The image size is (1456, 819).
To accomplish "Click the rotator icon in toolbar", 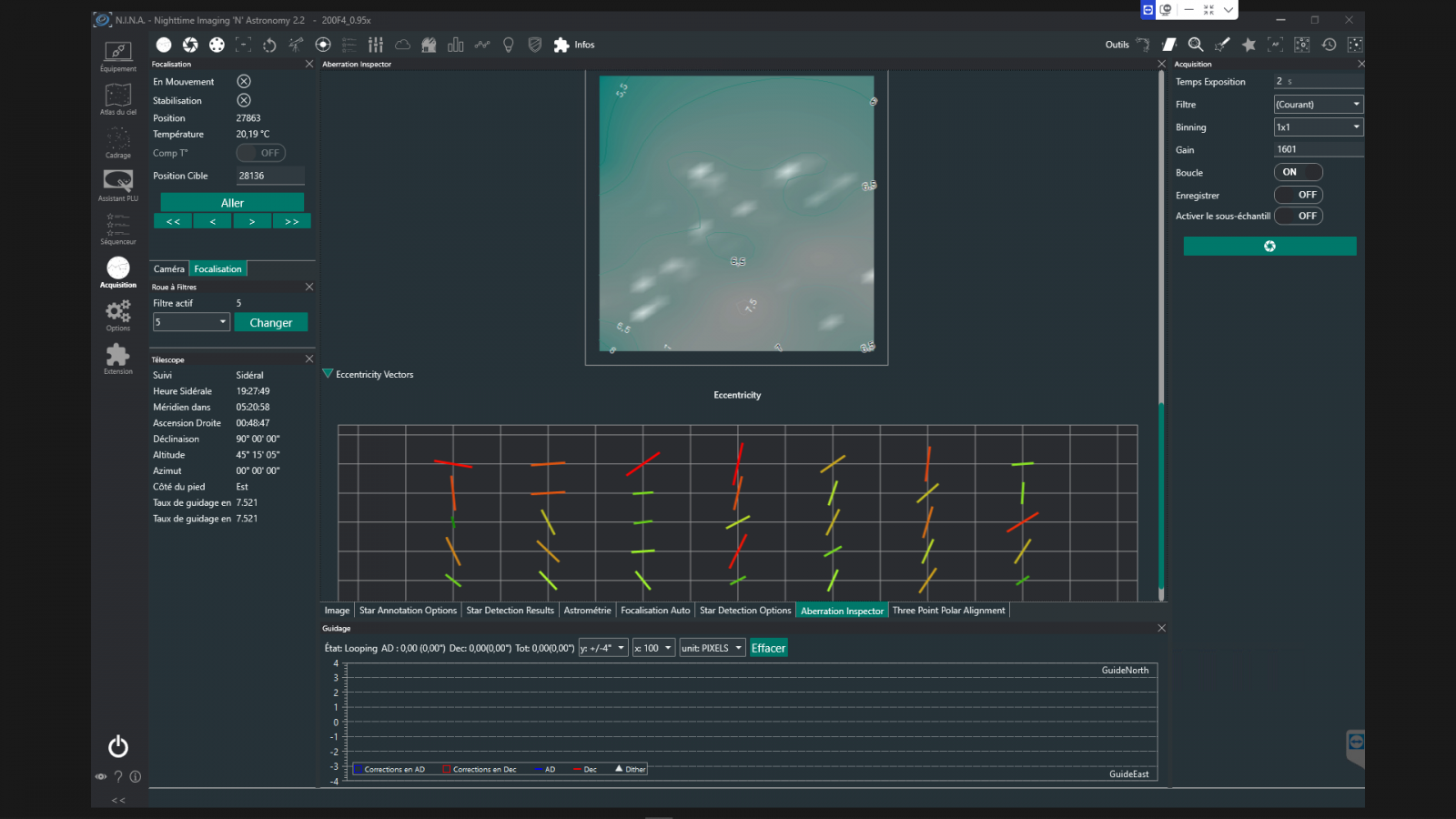I will pyautogui.click(x=269, y=45).
